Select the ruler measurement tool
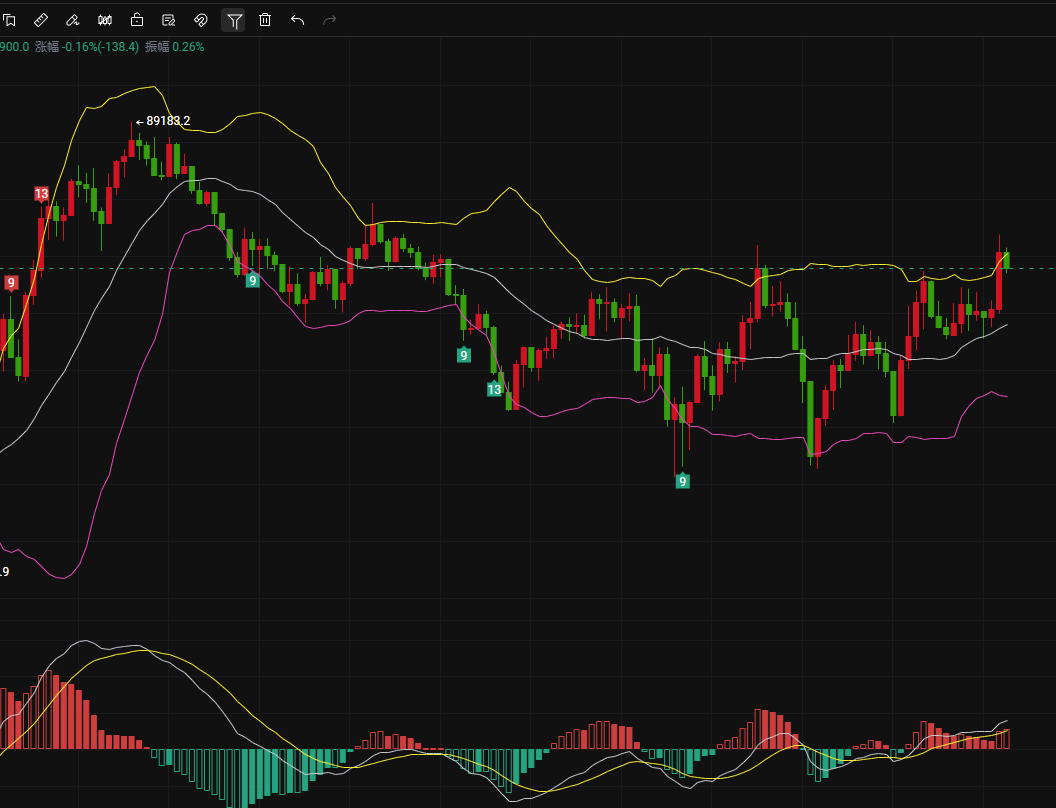This screenshot has width=1056, height=808. [41, 20]
